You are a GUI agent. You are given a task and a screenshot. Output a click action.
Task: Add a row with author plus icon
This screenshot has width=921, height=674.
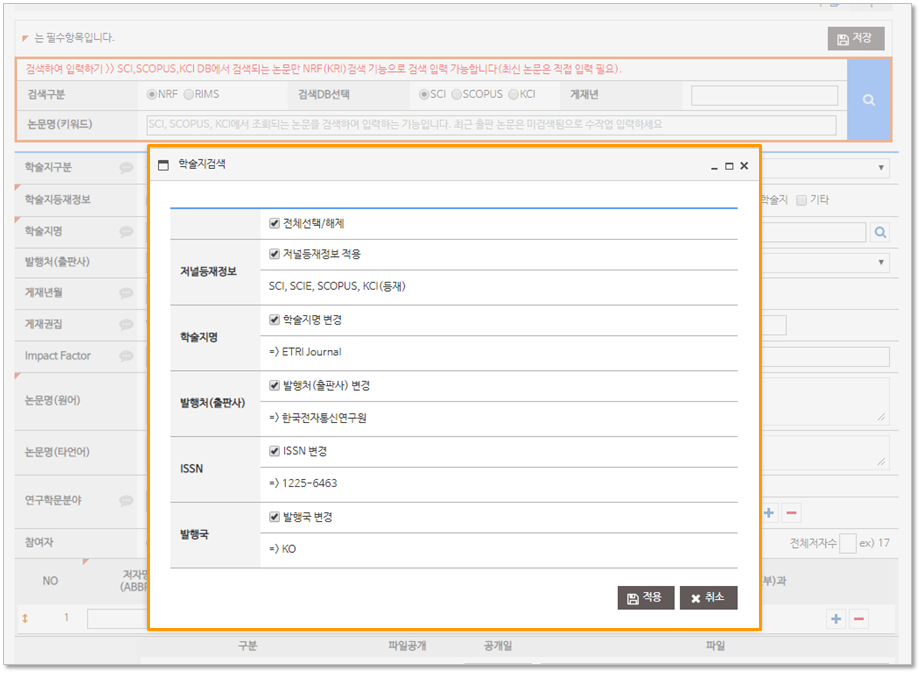pos(836,619)
